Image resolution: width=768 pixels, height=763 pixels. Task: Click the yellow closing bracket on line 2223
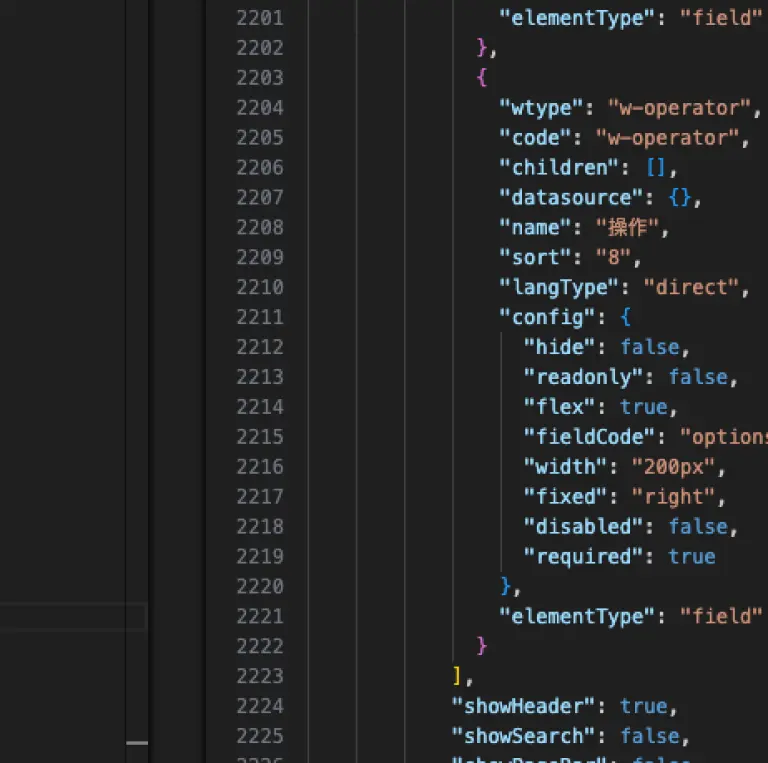click(456, 676)
